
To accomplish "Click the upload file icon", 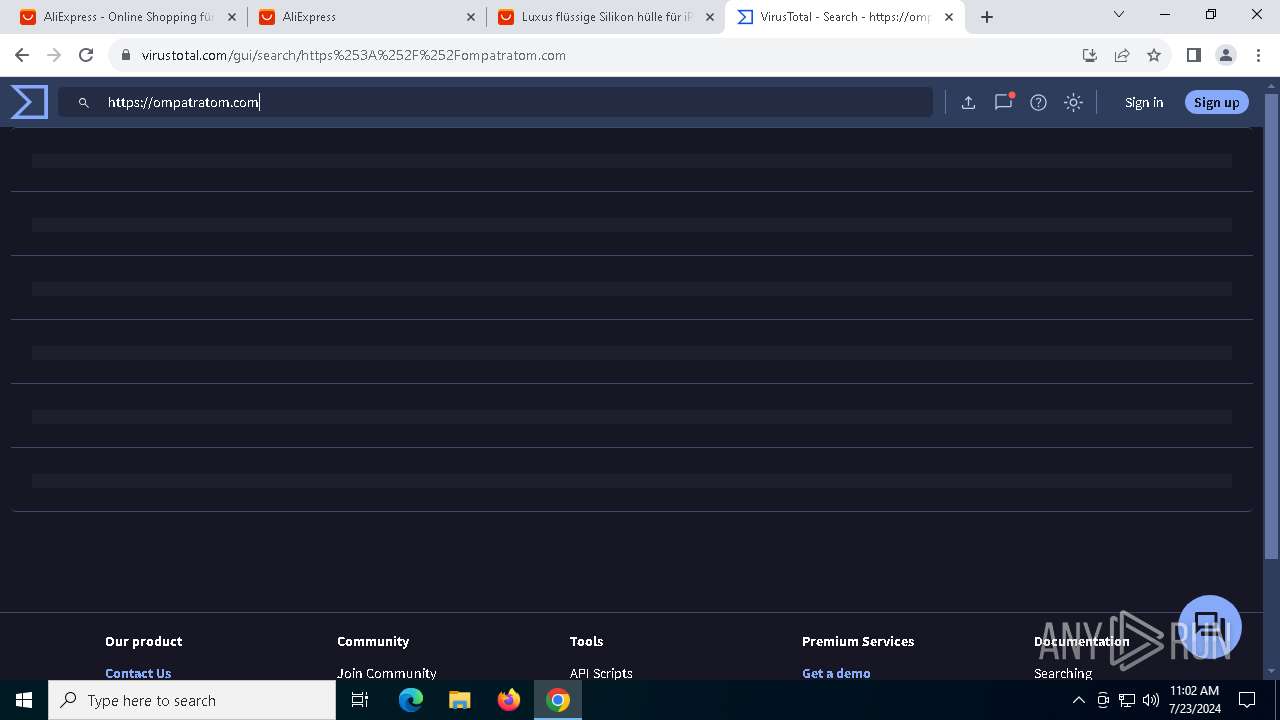I will coord(968,102).
